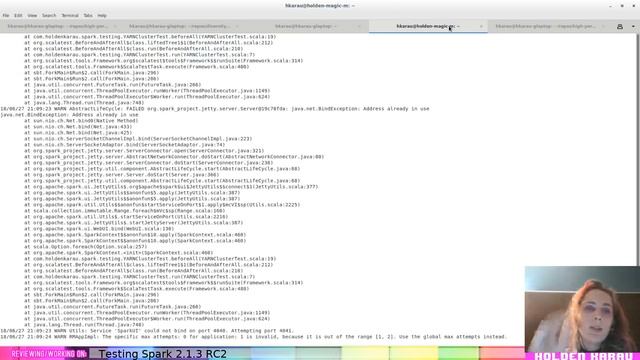Image resolution: width=640 pixels, height=360 pixels.
Task: Click the ServerConnector.open stack trace line
Action: 144,151
